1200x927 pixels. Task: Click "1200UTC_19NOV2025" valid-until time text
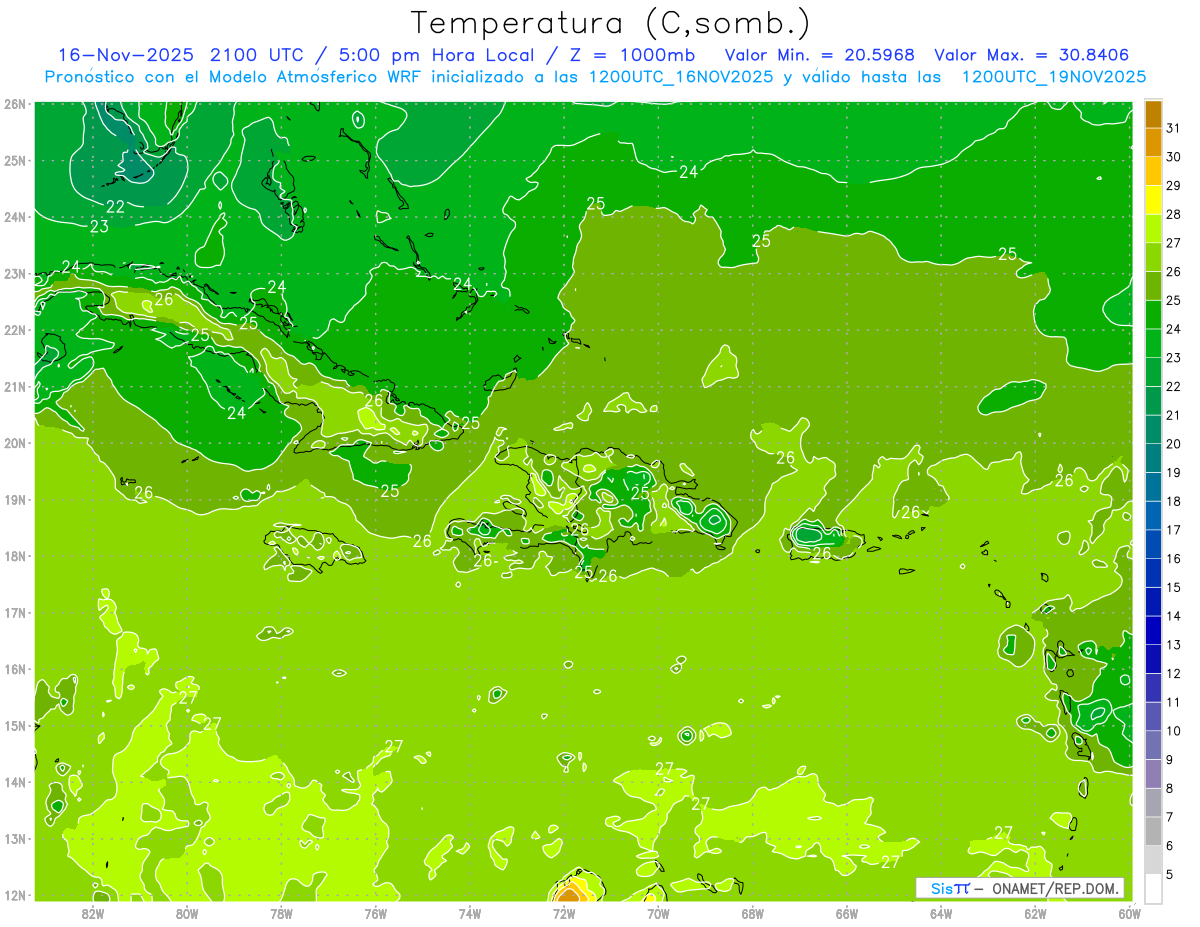pos(1054,76)
